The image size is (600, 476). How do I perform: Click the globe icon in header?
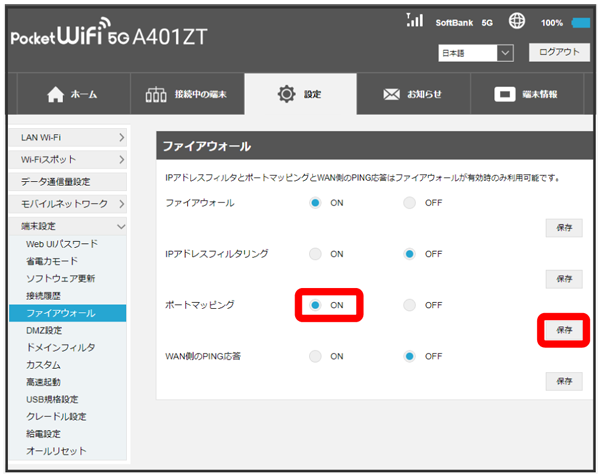tap(517, 21)
